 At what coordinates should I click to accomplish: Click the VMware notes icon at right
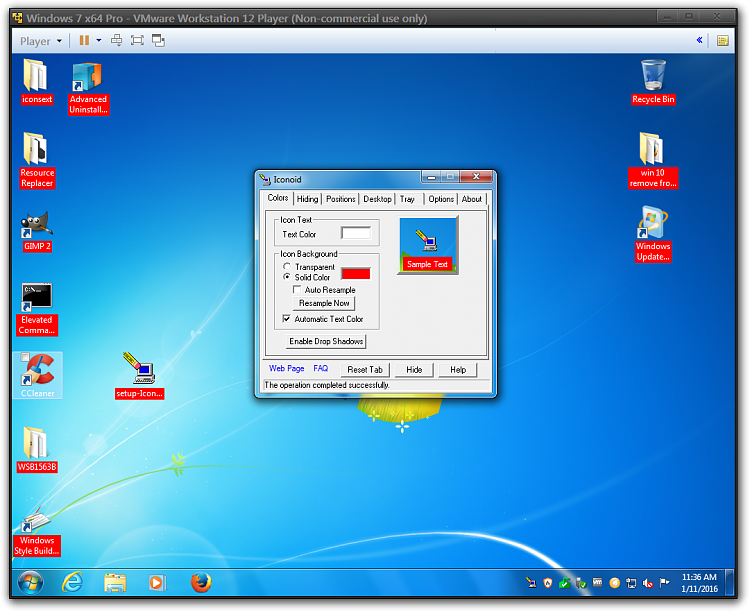coord(723,41)
